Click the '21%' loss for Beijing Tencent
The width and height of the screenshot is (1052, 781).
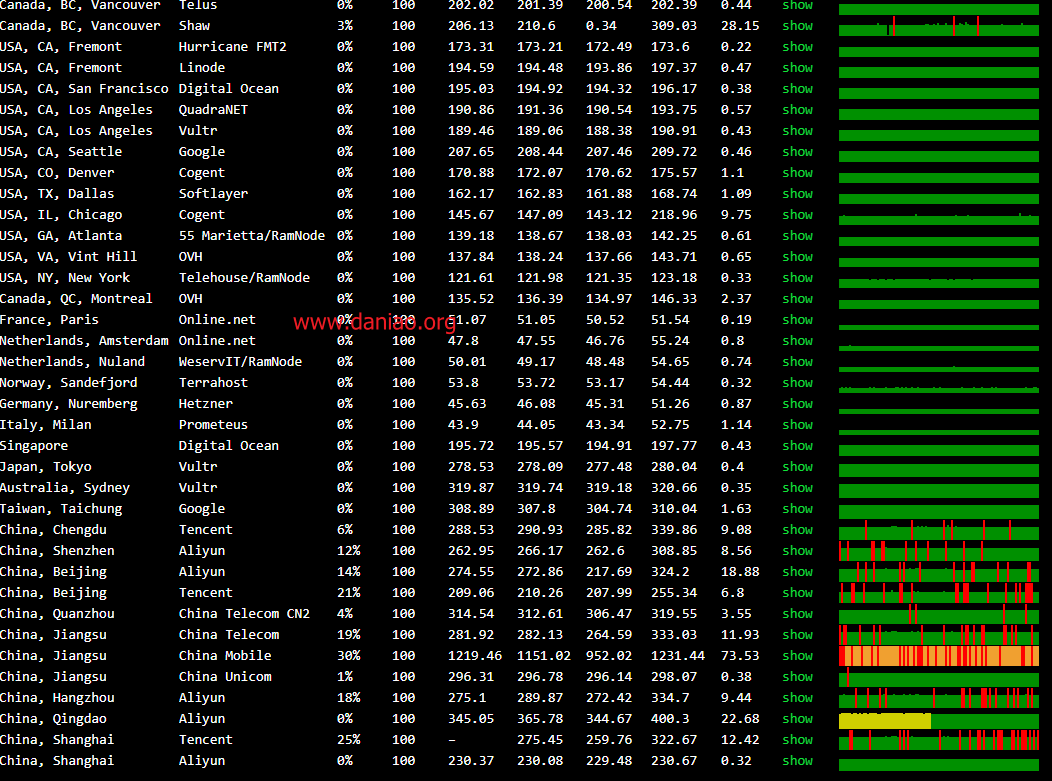(x=348, y=592)
